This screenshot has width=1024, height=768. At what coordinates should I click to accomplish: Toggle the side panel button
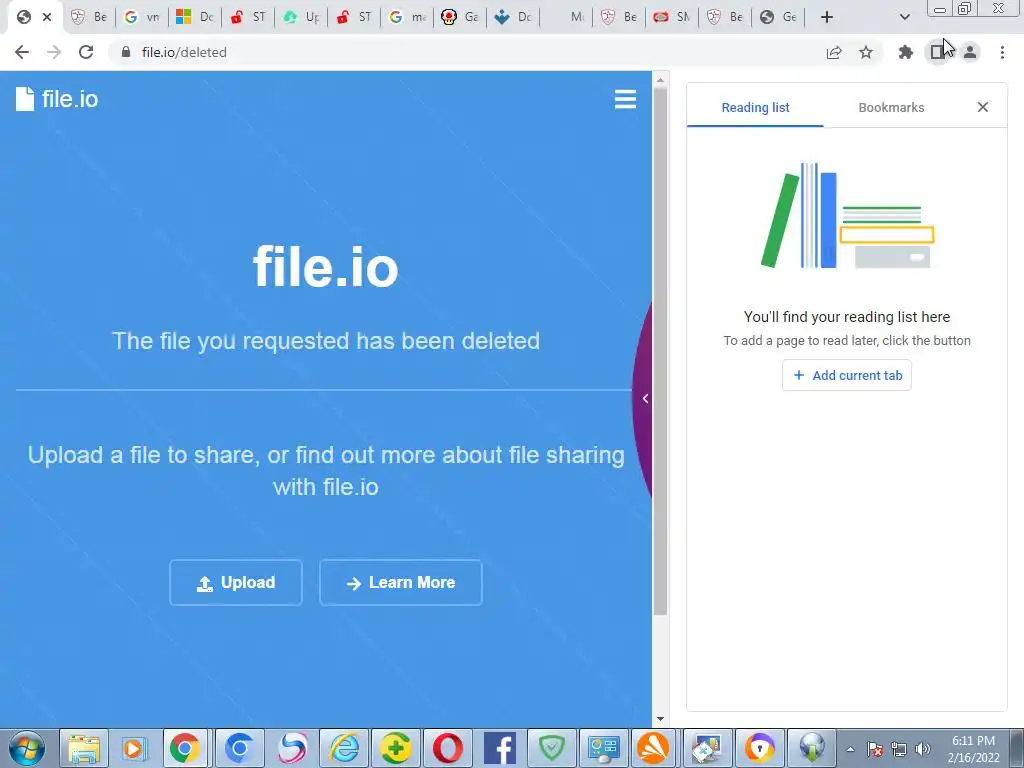(x=938, y=52)
